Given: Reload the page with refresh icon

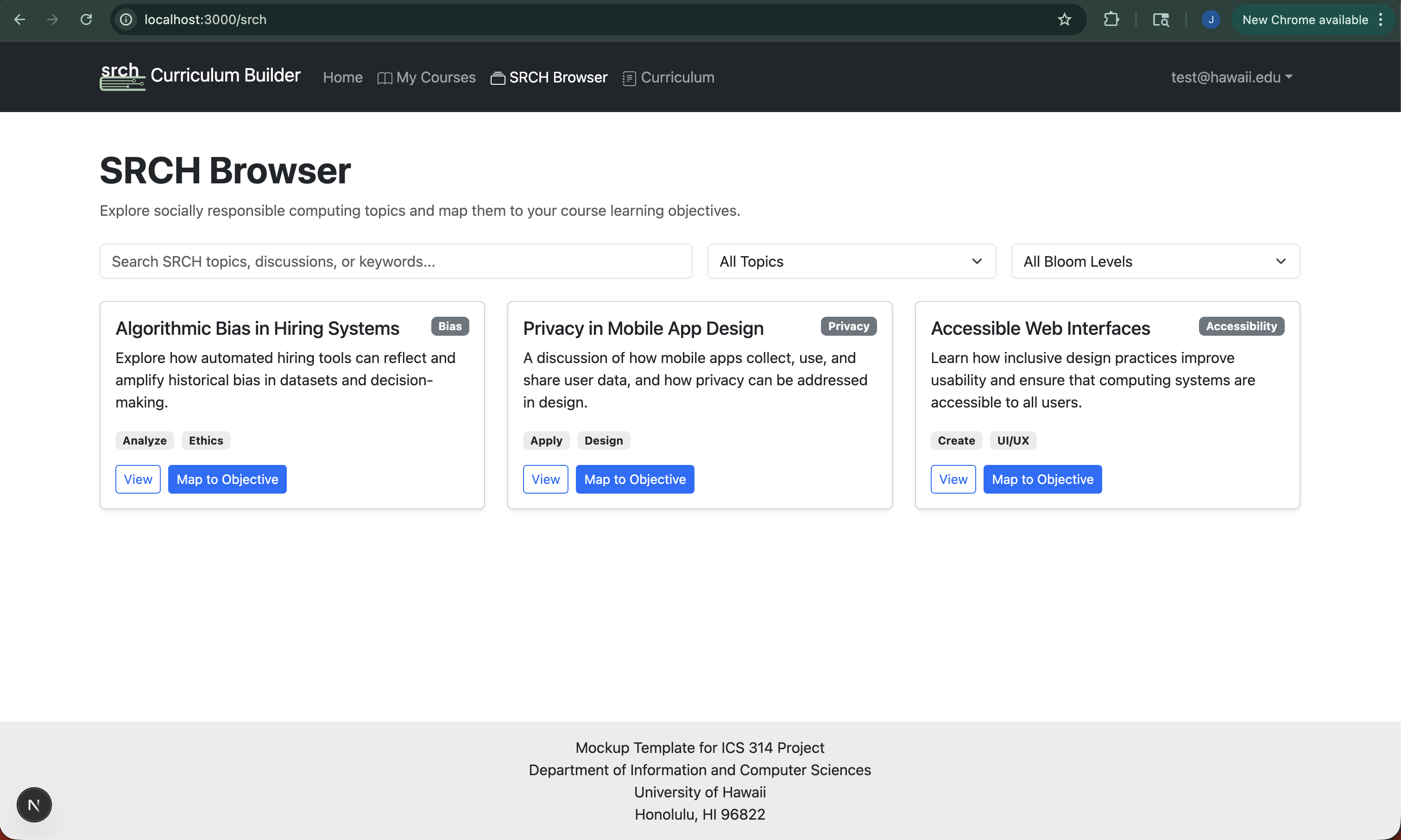Looking at the screenshot, I should tap(86, 20).
